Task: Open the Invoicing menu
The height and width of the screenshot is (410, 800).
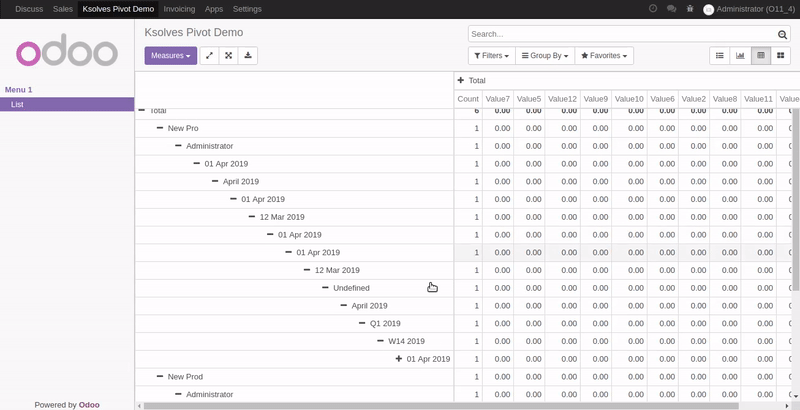Action: 179,8
